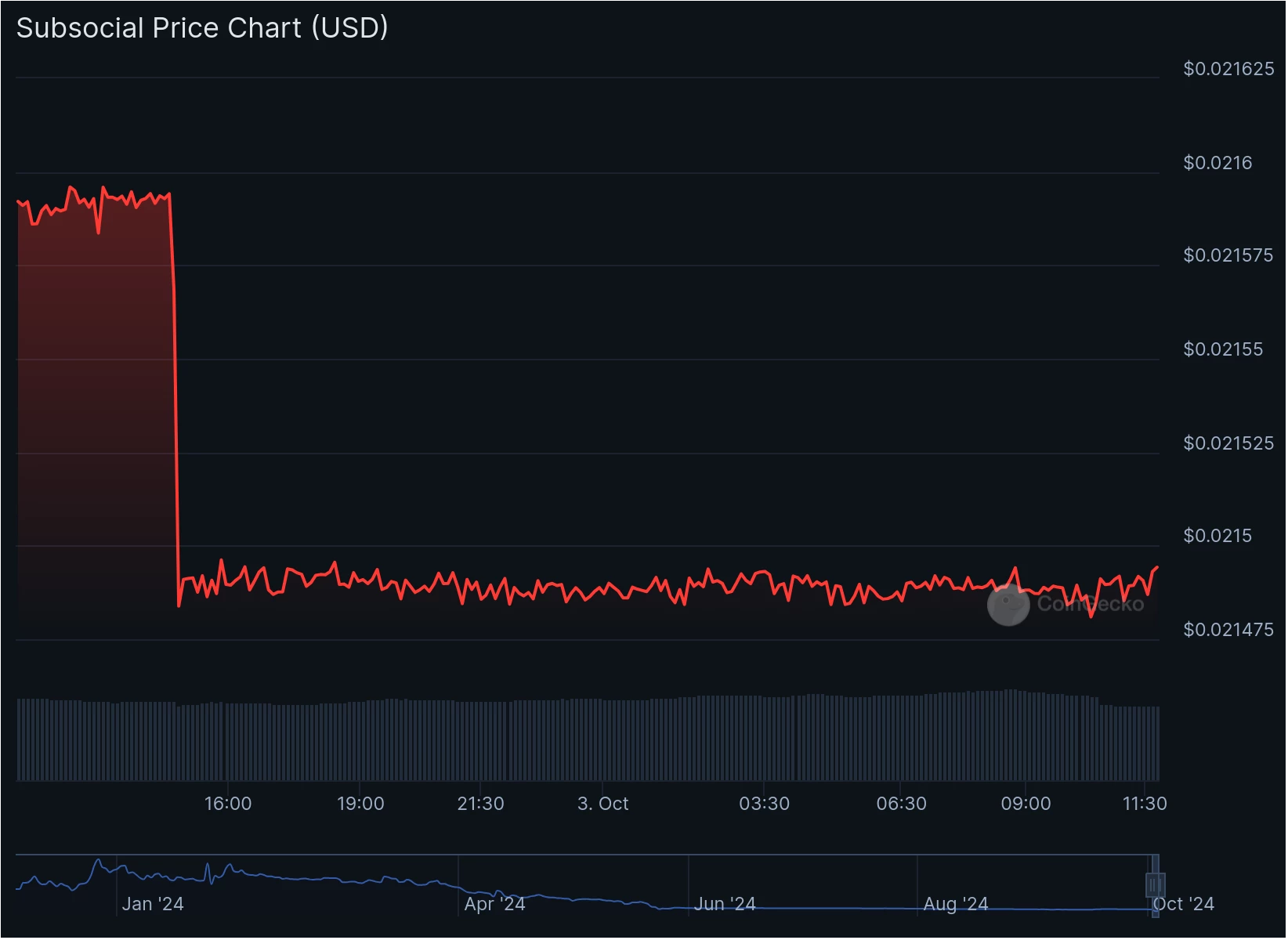Click the 03:30 time axis label
This screenshot has height=940, width=1288.
tap(764, 804)
